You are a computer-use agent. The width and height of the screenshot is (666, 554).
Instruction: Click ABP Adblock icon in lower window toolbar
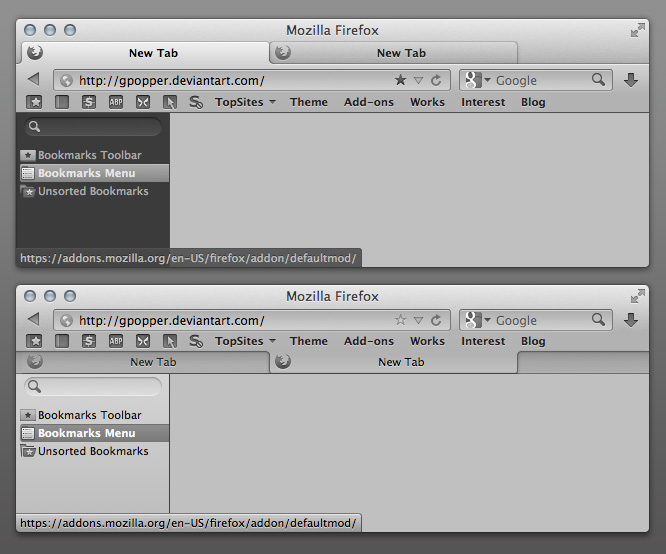click(x=116, y=341)
